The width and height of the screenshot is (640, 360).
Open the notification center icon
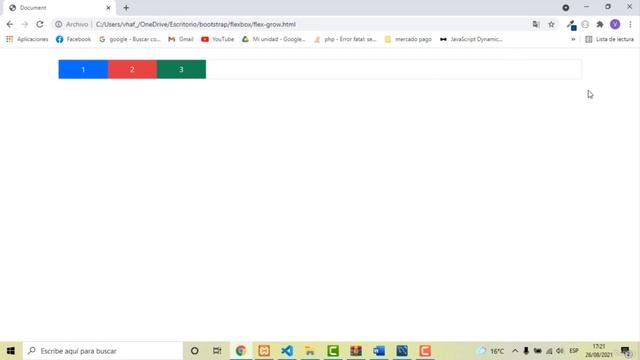[x=626, y=351]
